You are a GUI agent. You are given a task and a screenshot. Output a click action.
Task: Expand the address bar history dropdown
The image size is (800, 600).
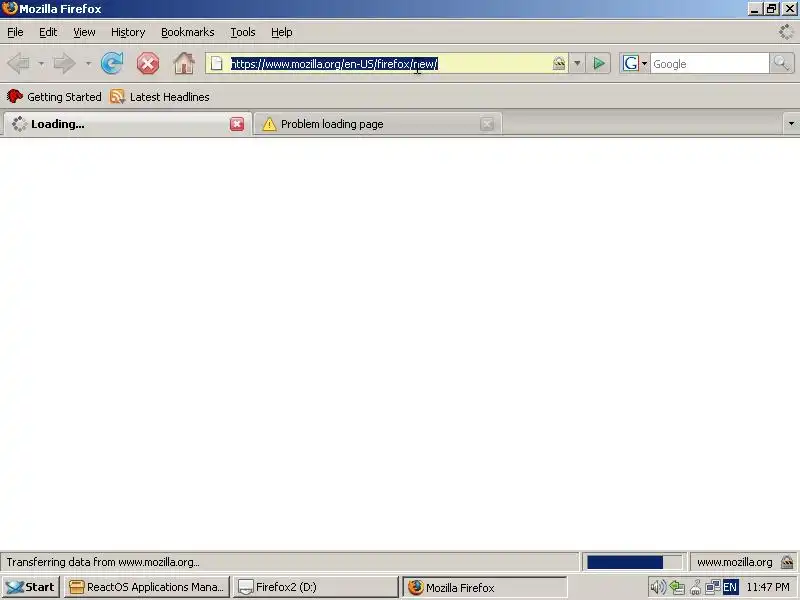point(577,64)
